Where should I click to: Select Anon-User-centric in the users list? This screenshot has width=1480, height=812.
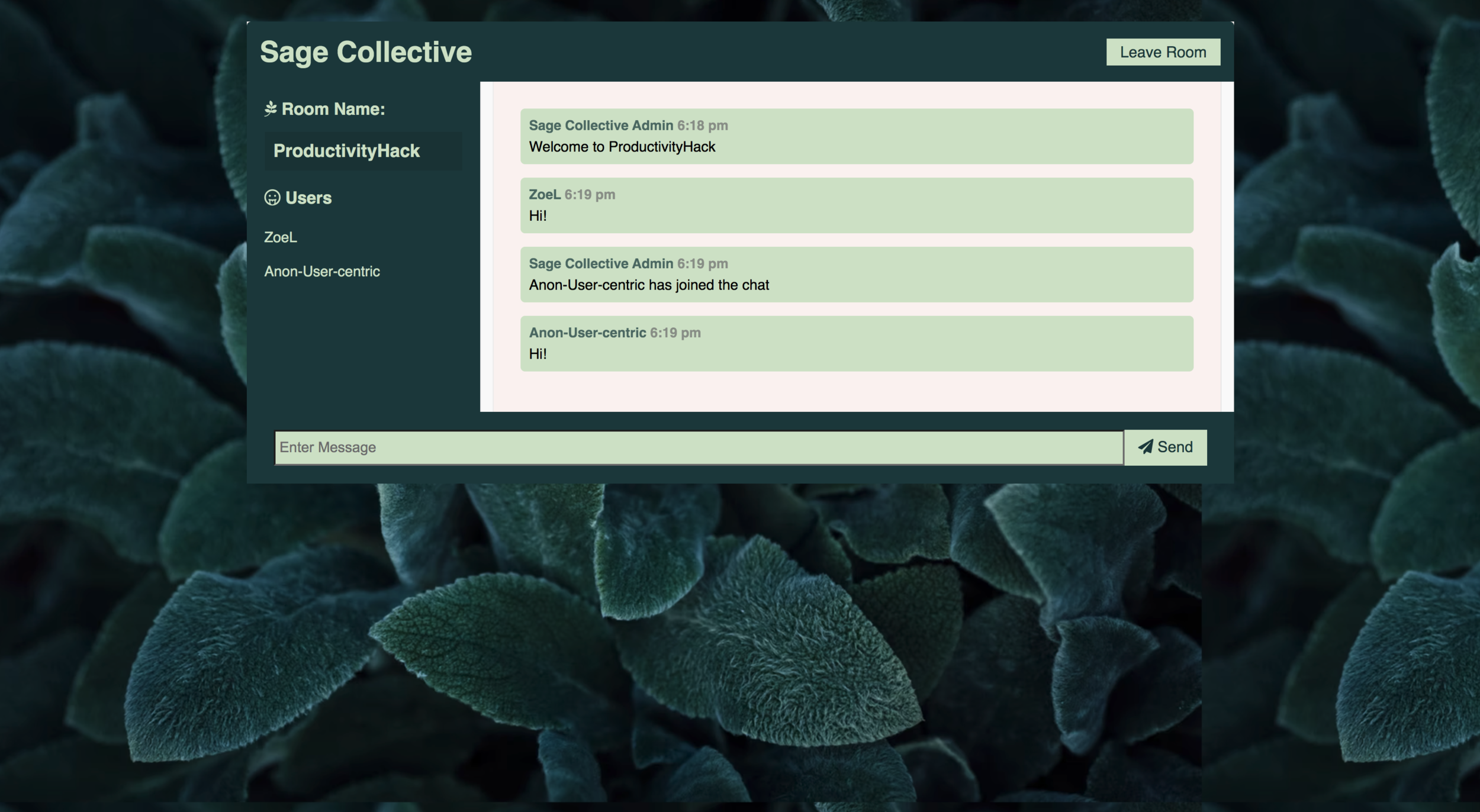coord(322,272)
